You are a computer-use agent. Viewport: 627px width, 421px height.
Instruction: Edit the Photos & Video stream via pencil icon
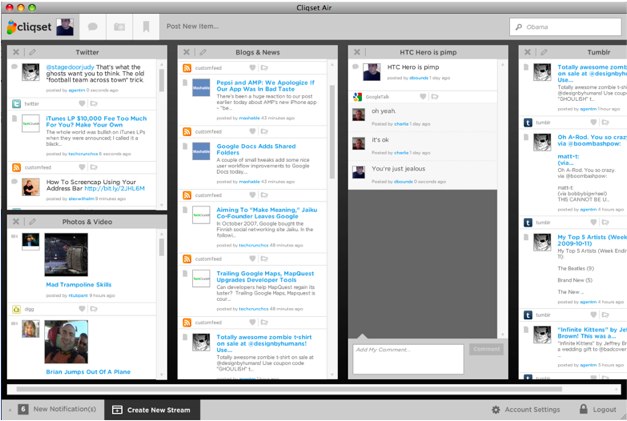click(x=32, y=221)
